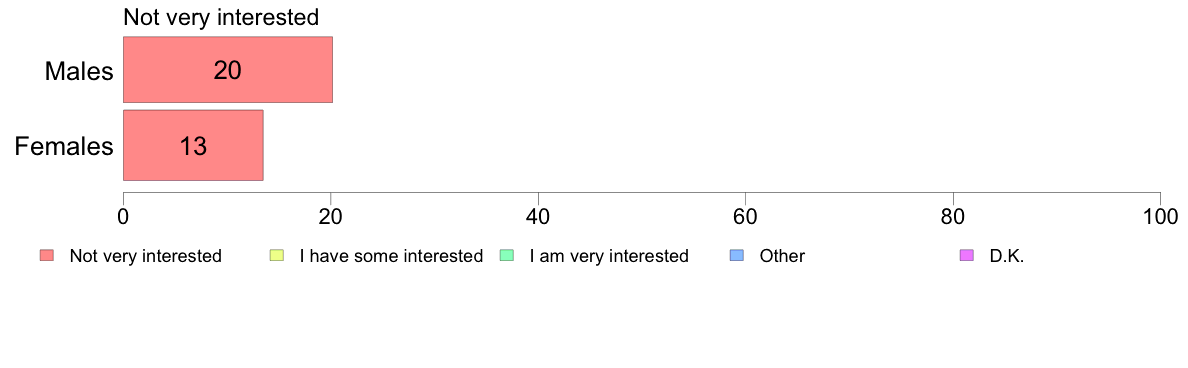
Task: Click the pink D.K. legend swatch
Action: tap(966, 256)
